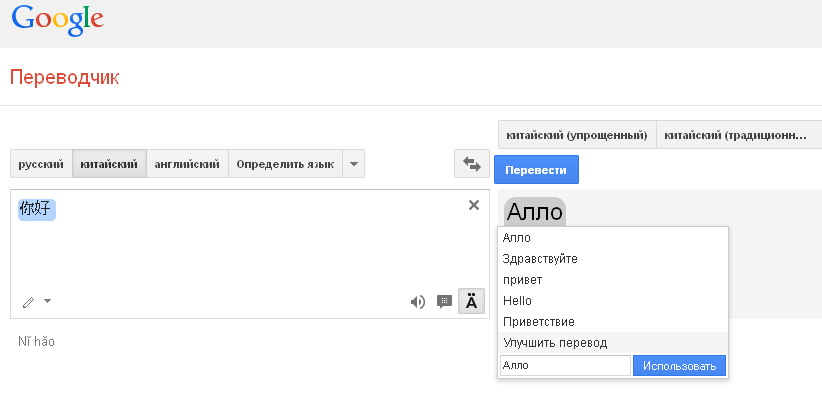This screenshot has width=822, height=404.
Task: Select китайский (упрощенный) target language
Action: 577,135
